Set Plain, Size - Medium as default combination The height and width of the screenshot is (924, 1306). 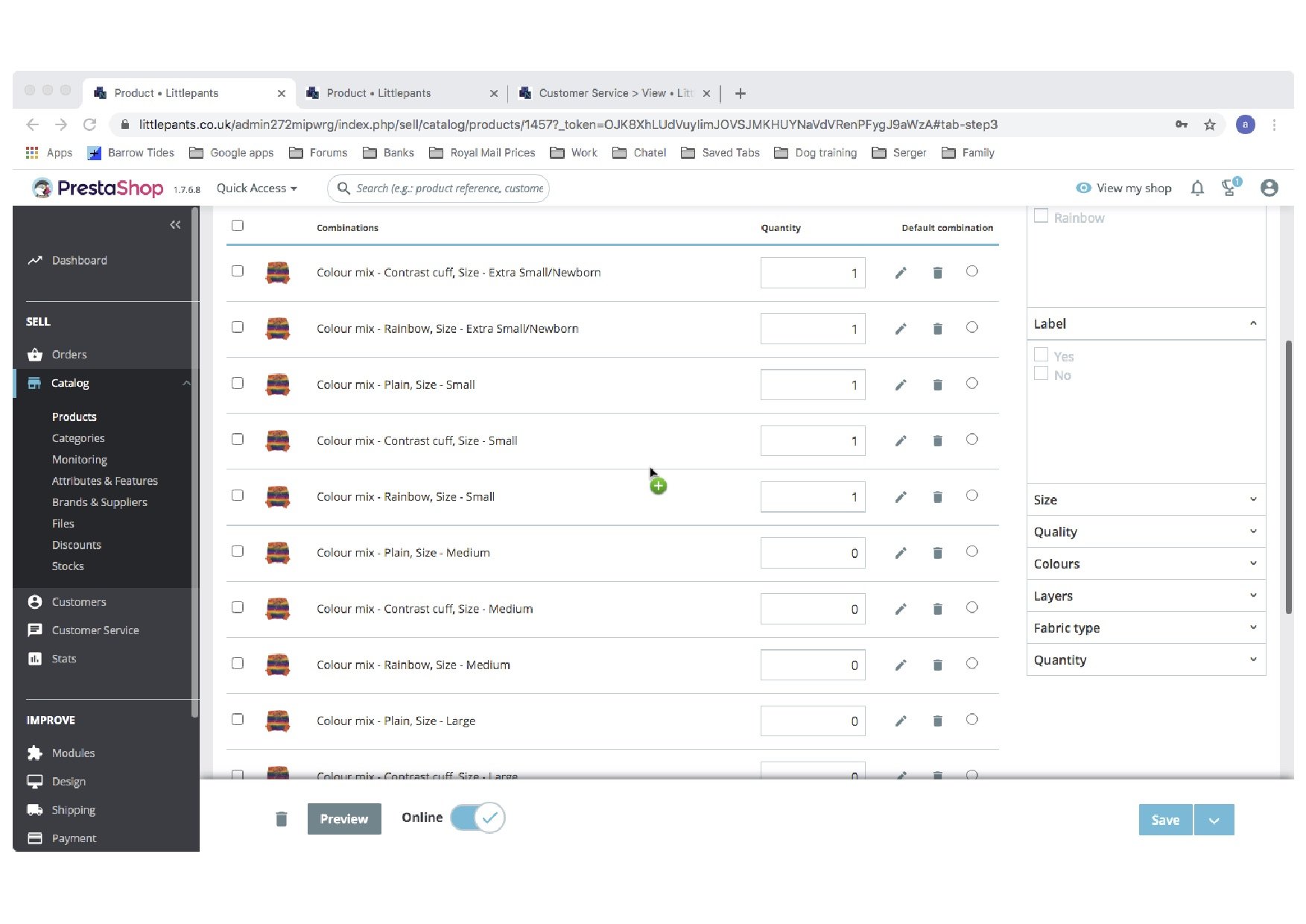pyautogui.click(x=971, y=551)
